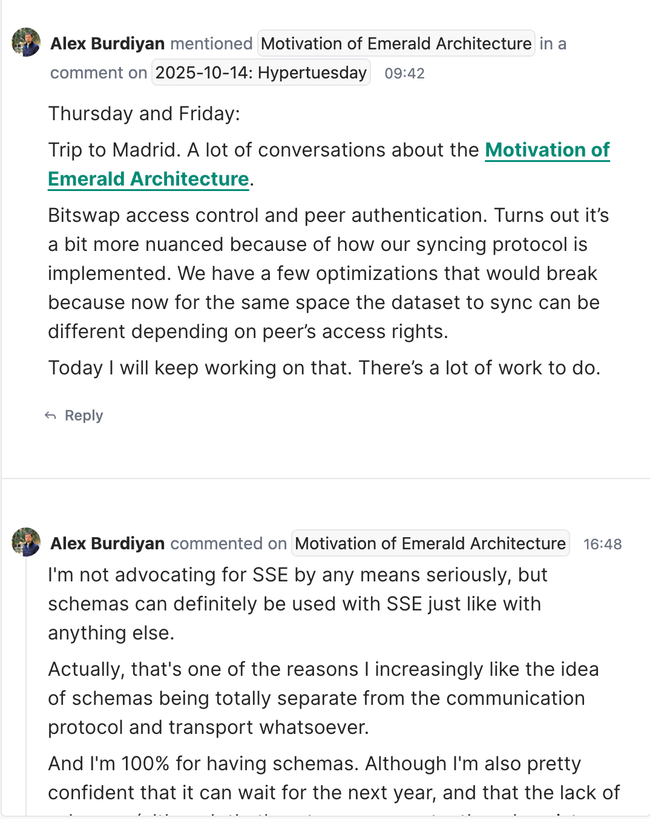Click the 'Today I will keep working' paragraph
Image resolution: width=650 pixels, height=819 pixels.
324,368
